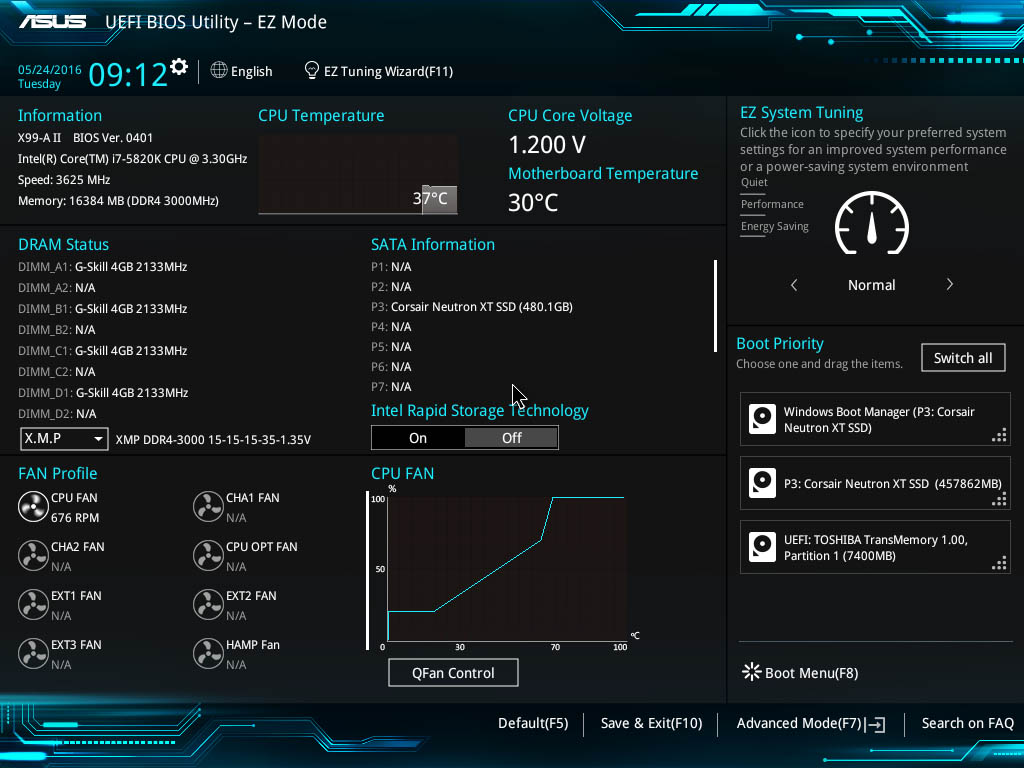
Task: Switch to previous EZ tuning mode arrow
Action: [x=794, y=285]
